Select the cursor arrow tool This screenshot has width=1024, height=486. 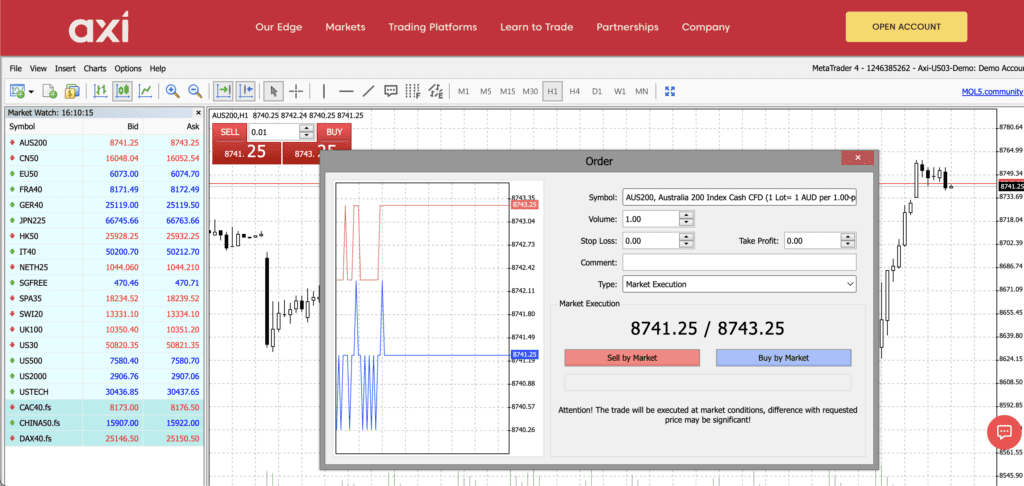(273, 91)
